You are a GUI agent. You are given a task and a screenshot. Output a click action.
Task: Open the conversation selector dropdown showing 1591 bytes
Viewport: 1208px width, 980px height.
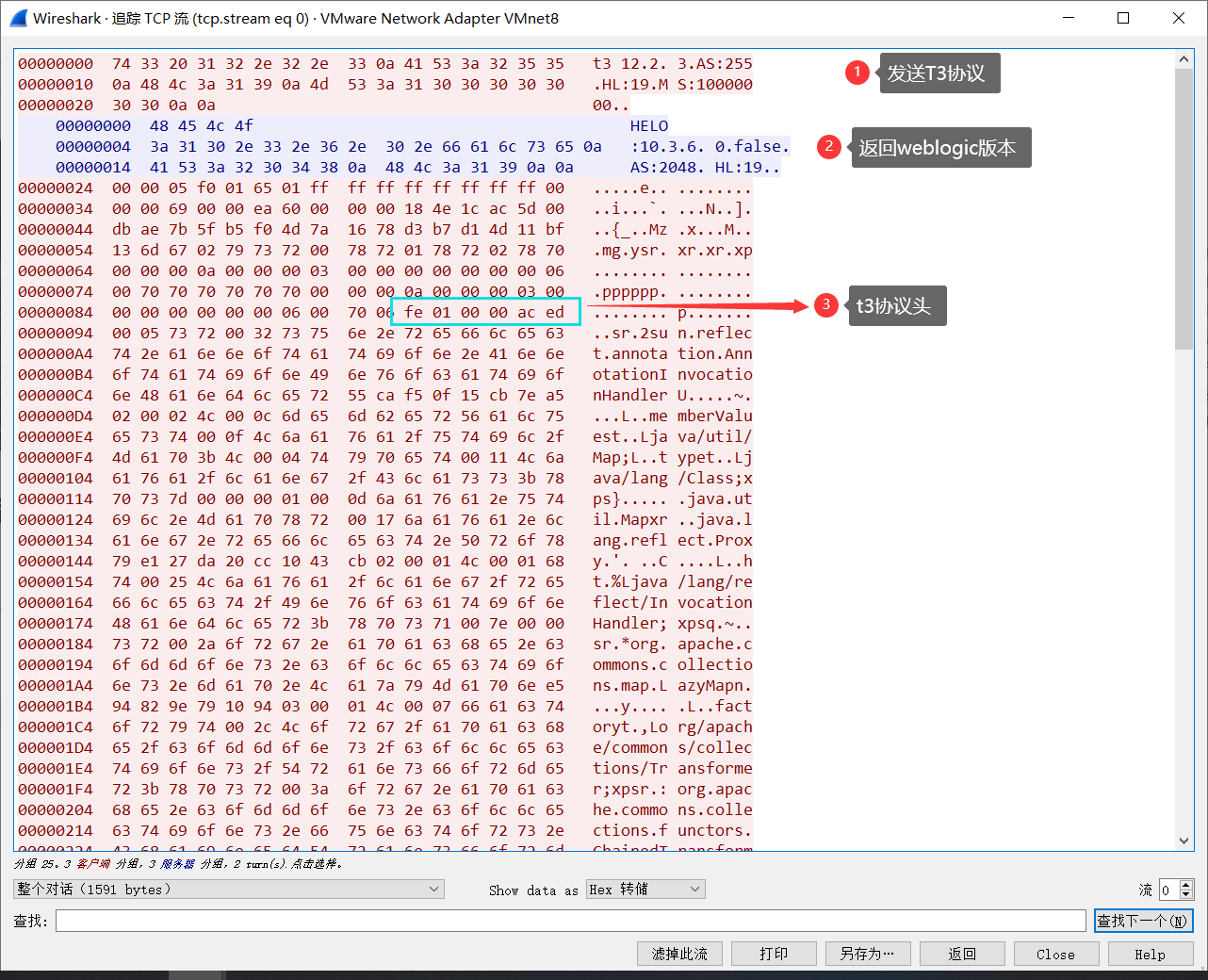click(229, 889)
